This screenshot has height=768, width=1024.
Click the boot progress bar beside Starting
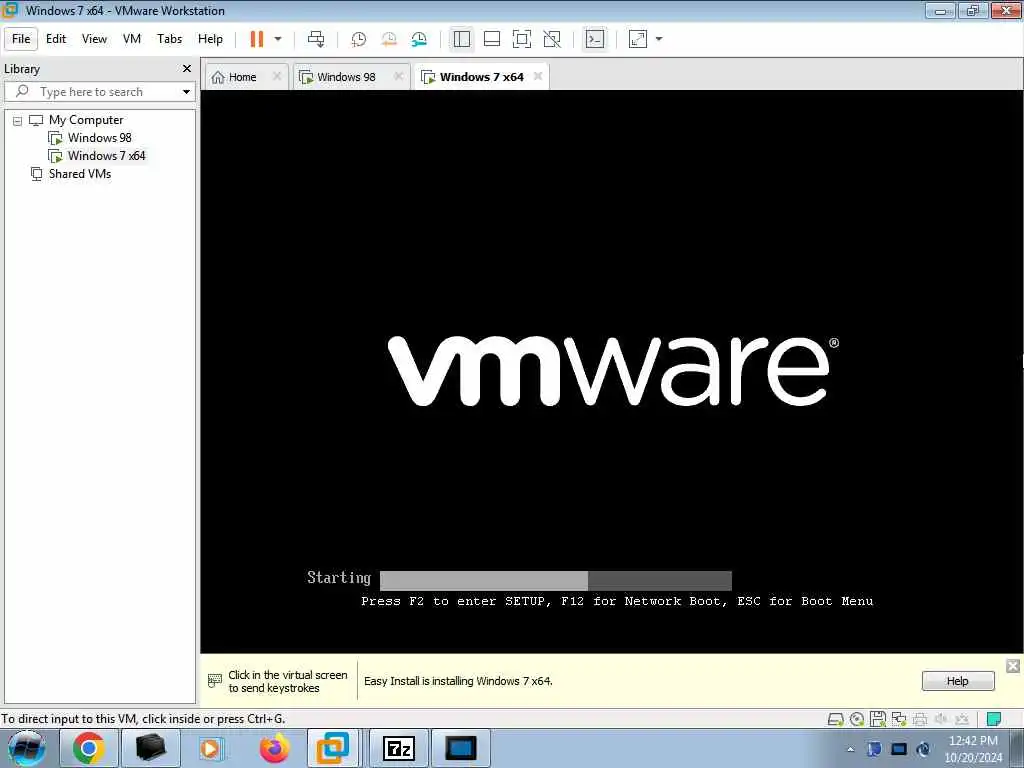556,580
